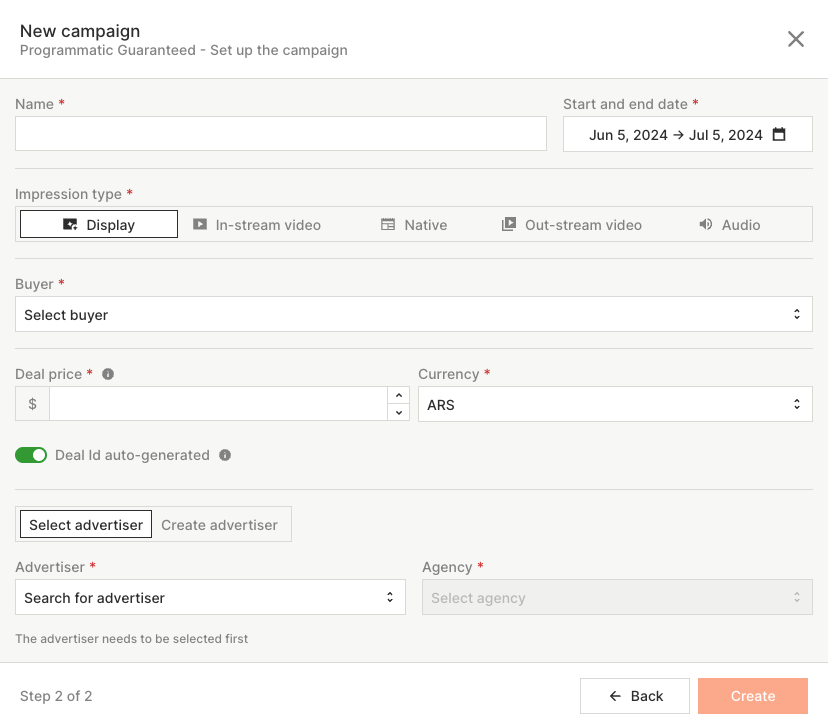Screen dimensions: 828x728
Task: Open the Currency dropdown showing ARS
Action: [x=615, y=405]
